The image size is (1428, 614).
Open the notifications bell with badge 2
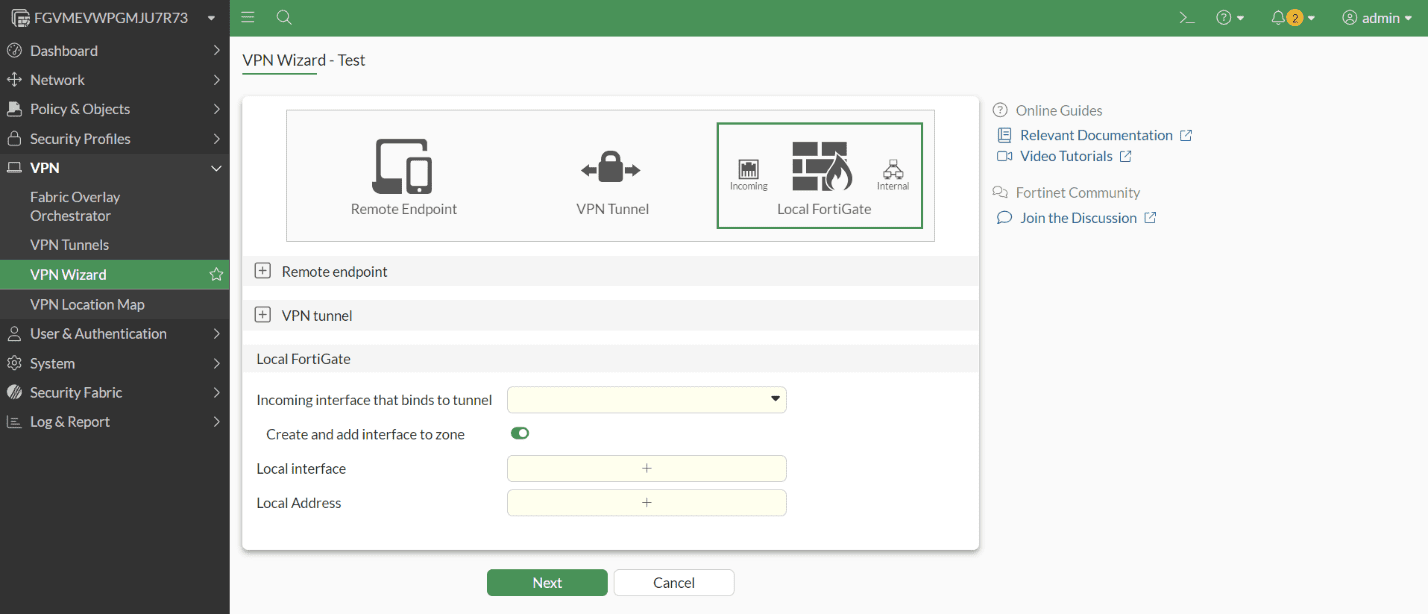1293,18
